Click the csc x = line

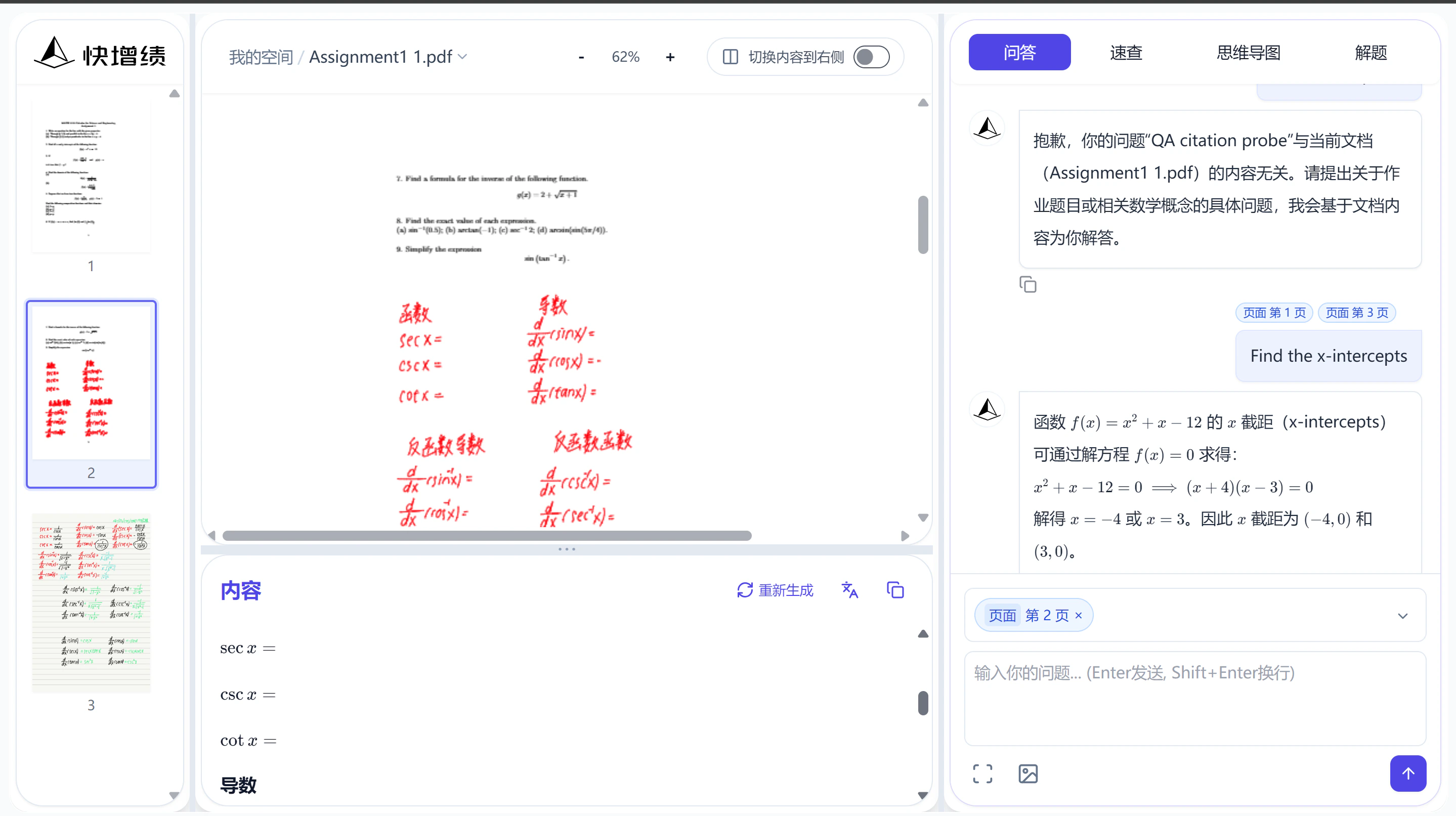point(247,694)
